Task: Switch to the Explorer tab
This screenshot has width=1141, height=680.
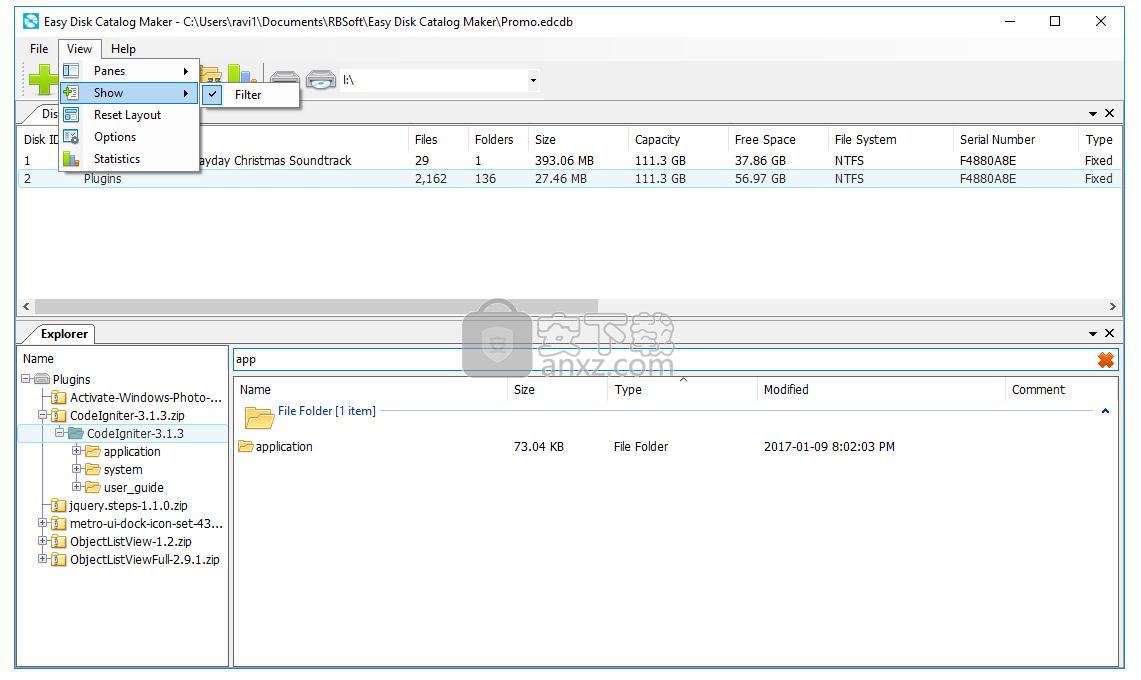Action: pyautogui.click(x=64, y=333)
